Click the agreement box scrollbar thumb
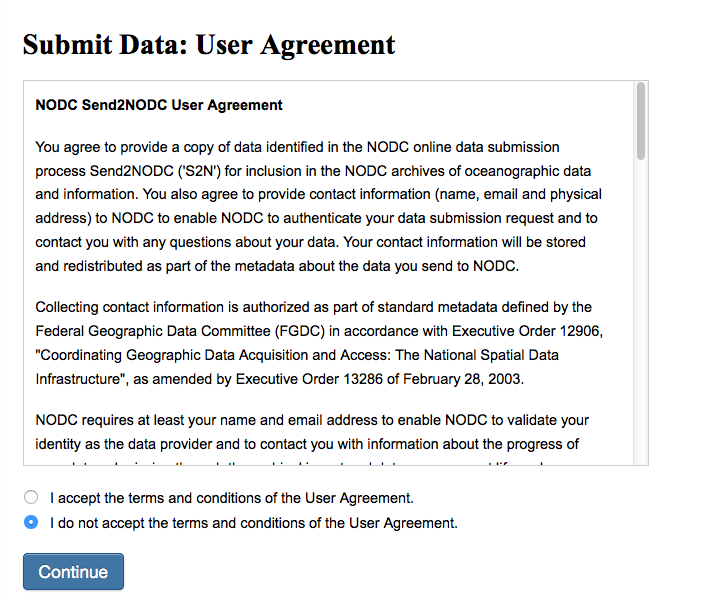 (640, 121)
